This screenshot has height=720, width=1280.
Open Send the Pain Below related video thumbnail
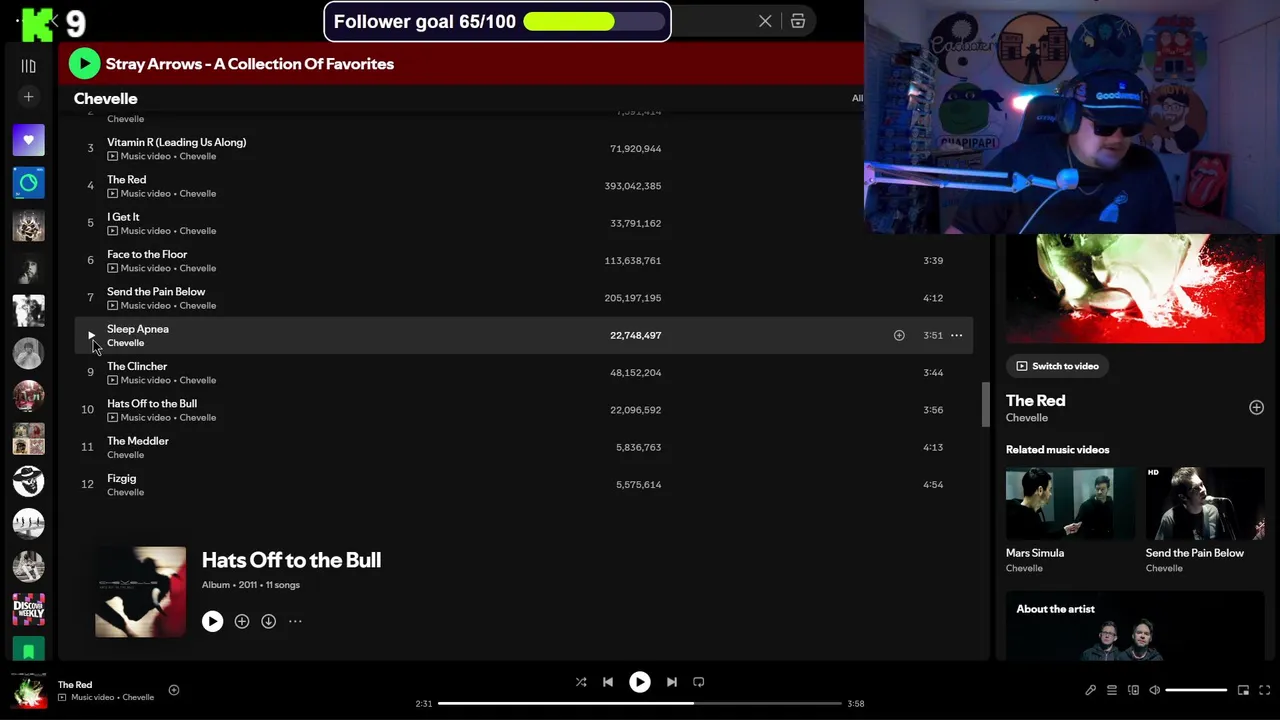coord(1205,504)
